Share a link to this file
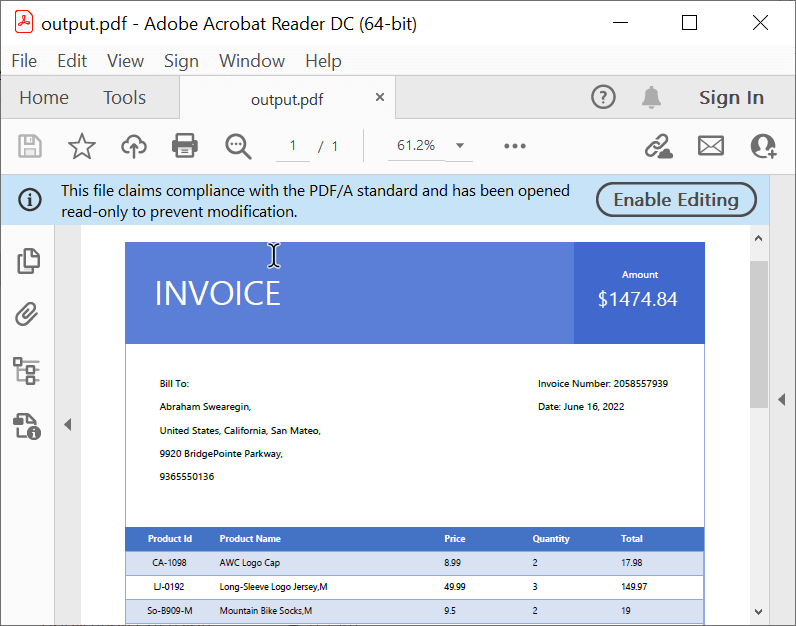Image resolution: width=796 pixels, height=626 pixels. coord(658,146)
